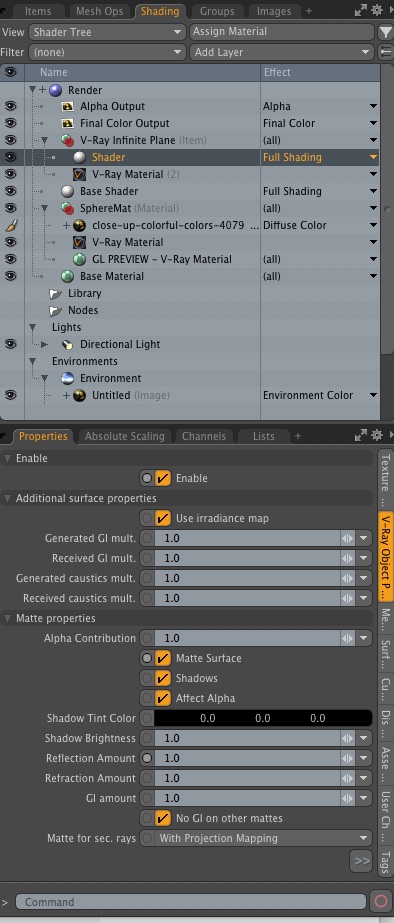The image size is (394, 923).
Task: Toggle the Matte Surface checkbox
Action: 163,658
